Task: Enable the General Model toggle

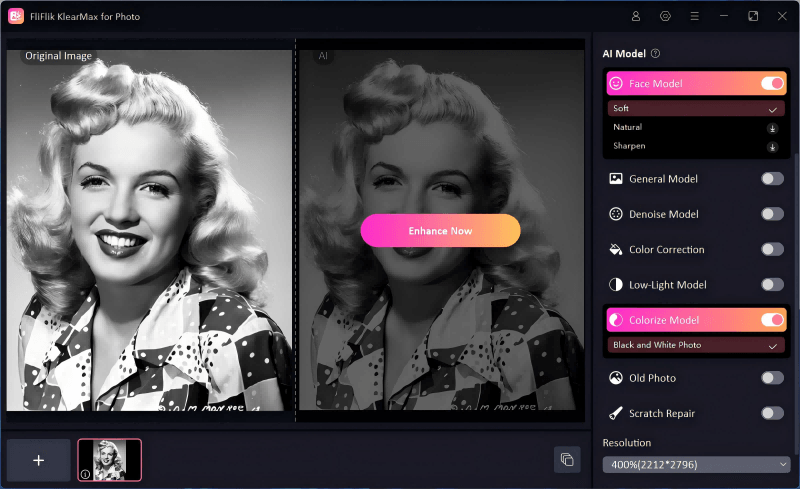Action: coord(772,179)
